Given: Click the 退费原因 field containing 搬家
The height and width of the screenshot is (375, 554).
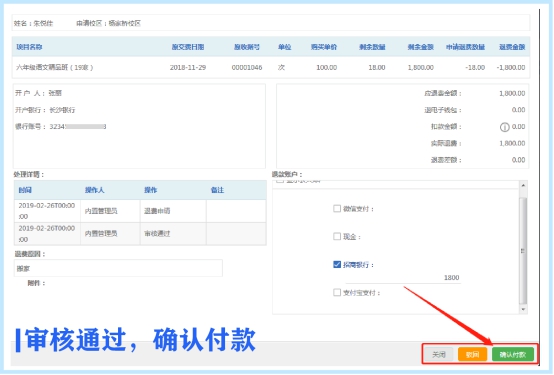Looking at the screenshot, I should point(118,268).
